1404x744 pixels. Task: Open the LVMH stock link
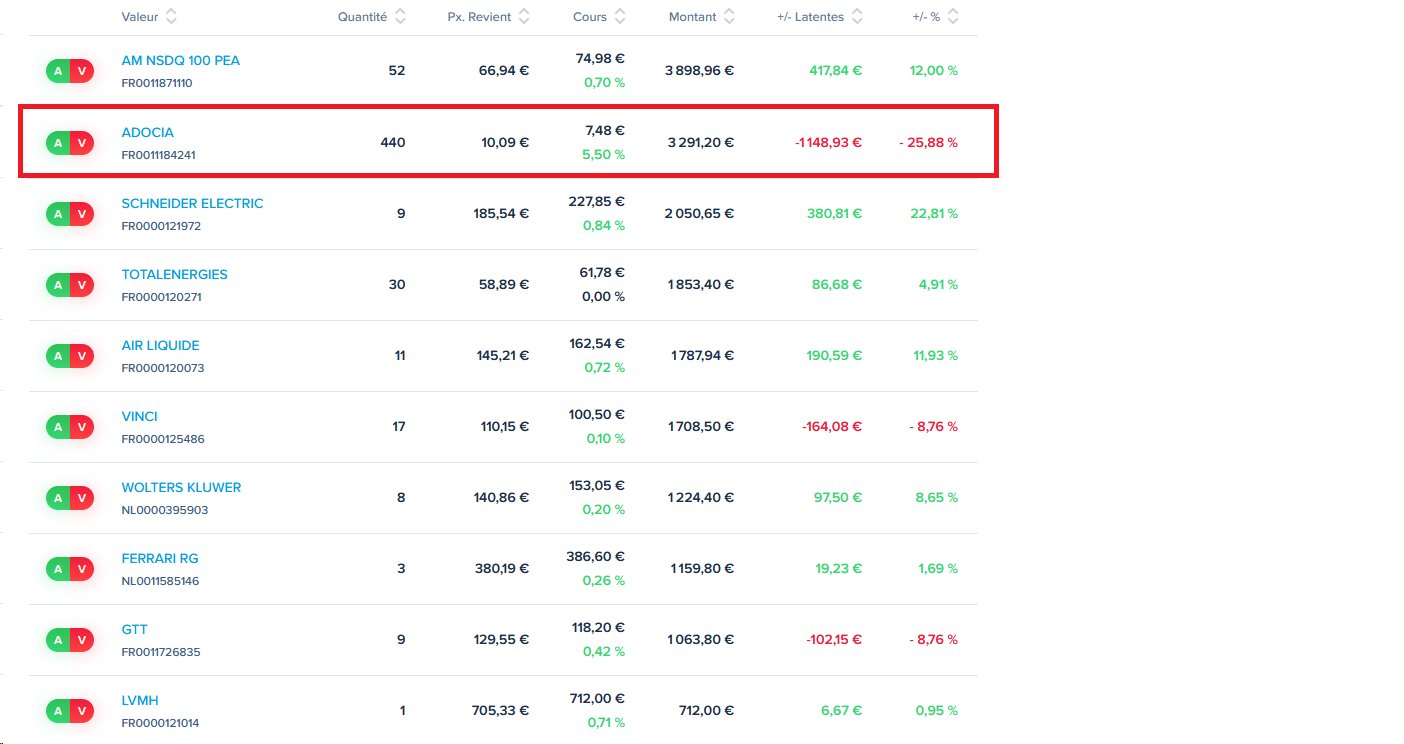[139, 700]
